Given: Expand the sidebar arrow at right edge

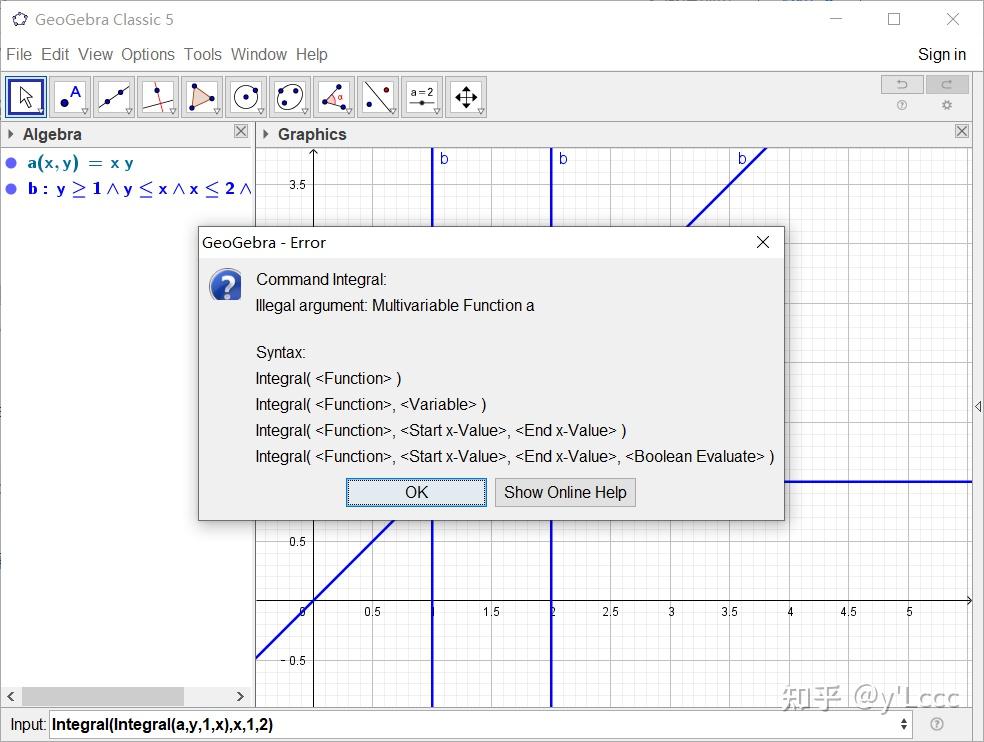Looking at the screenshot, I should click(x=978, y=407).
